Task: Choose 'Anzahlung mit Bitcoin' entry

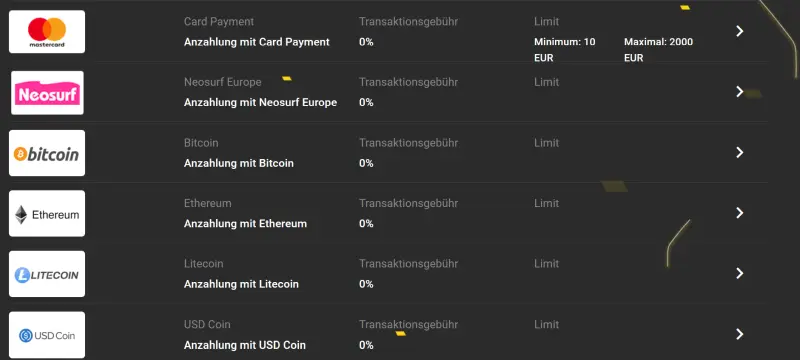Action: point(239,163)
